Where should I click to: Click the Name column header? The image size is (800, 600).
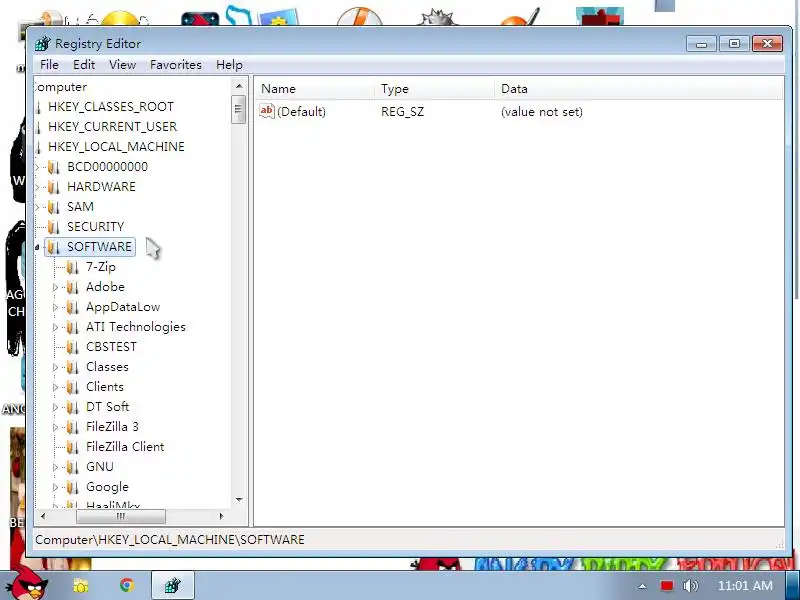click(315, 89)
